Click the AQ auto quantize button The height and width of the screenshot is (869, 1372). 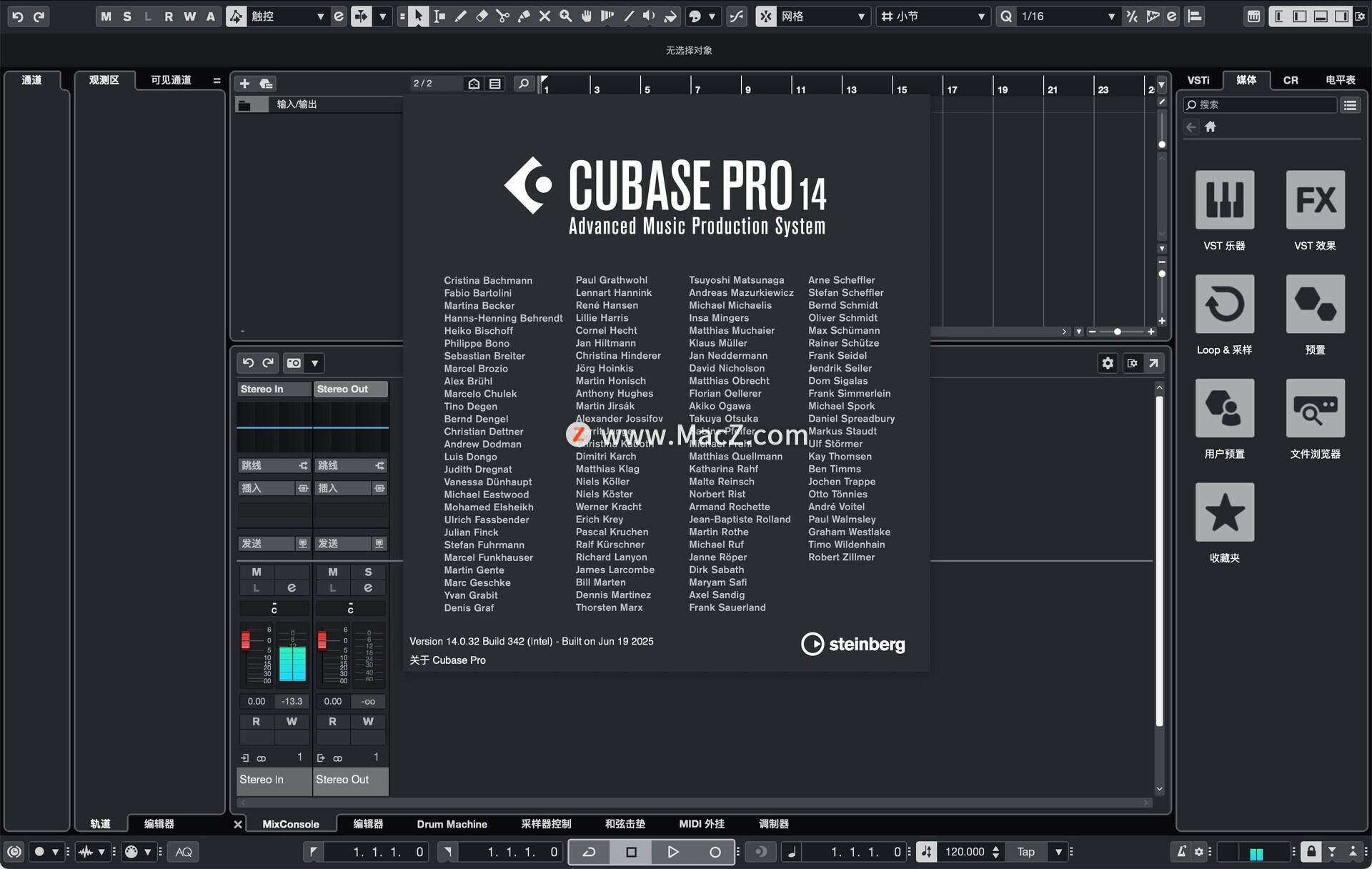click(184, 851)
